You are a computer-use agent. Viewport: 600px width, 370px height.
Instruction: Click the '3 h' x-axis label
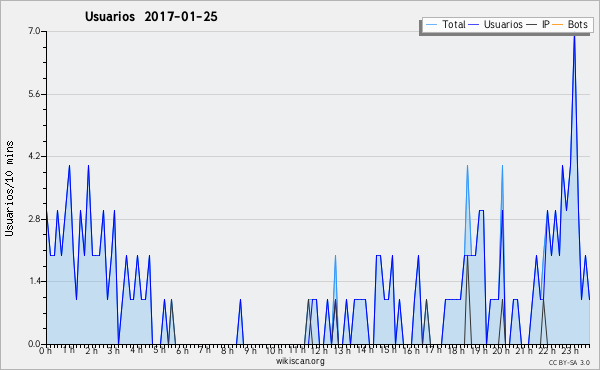[114, 350]
